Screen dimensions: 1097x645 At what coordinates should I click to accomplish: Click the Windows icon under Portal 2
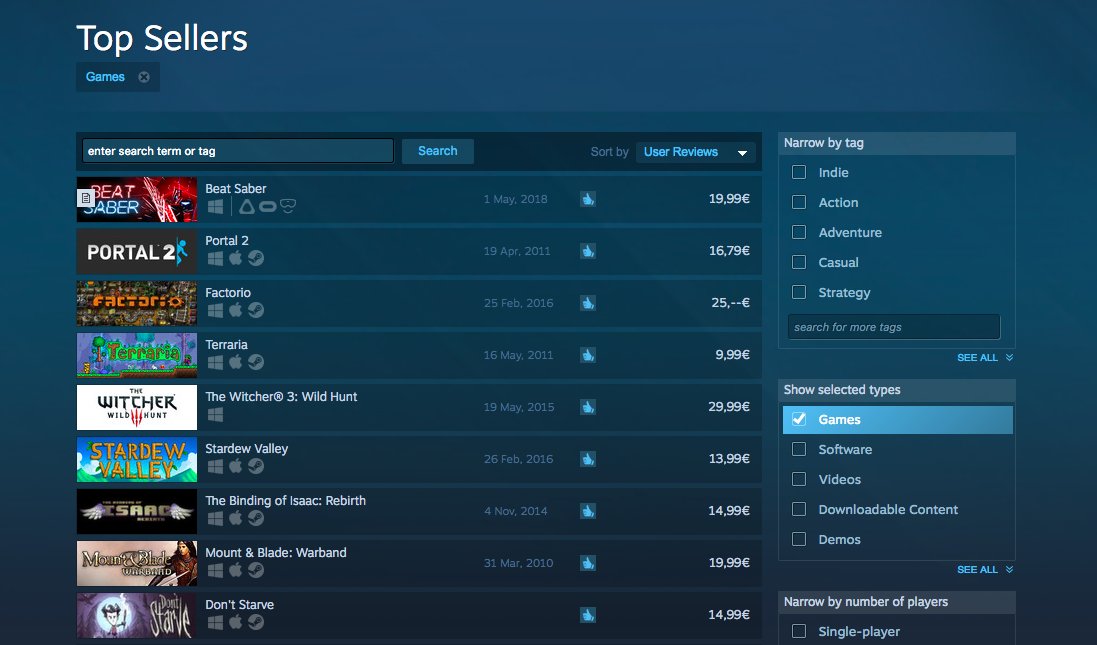coord(215,258)
